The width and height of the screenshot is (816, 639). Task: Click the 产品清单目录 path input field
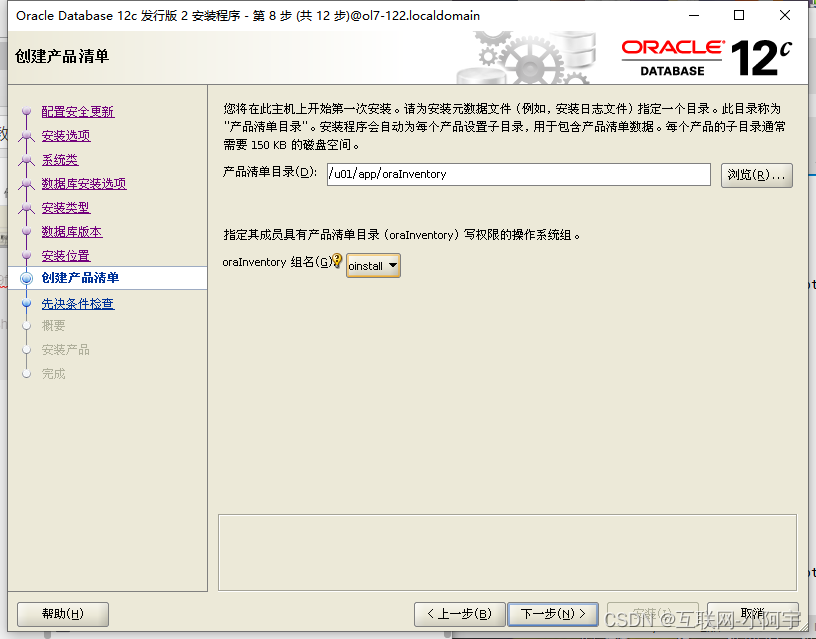(518, 174)
